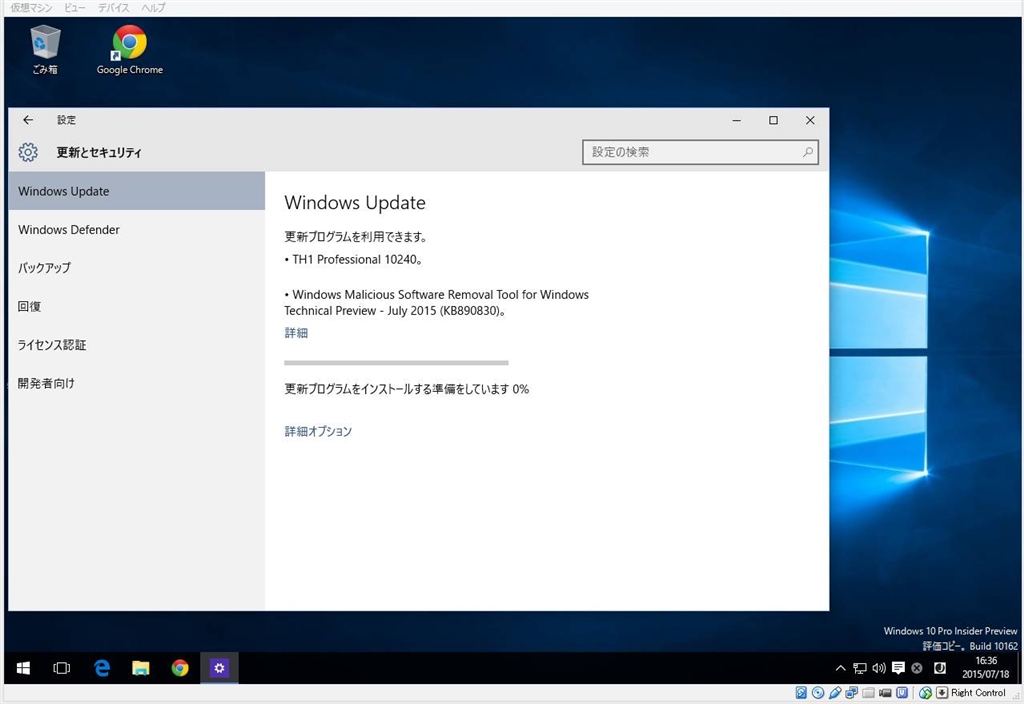Click the VirtualBox mouse integration icon
The height and width of the screenshot is (704, 1024).
pyautogui.click(x=925, y=693)
